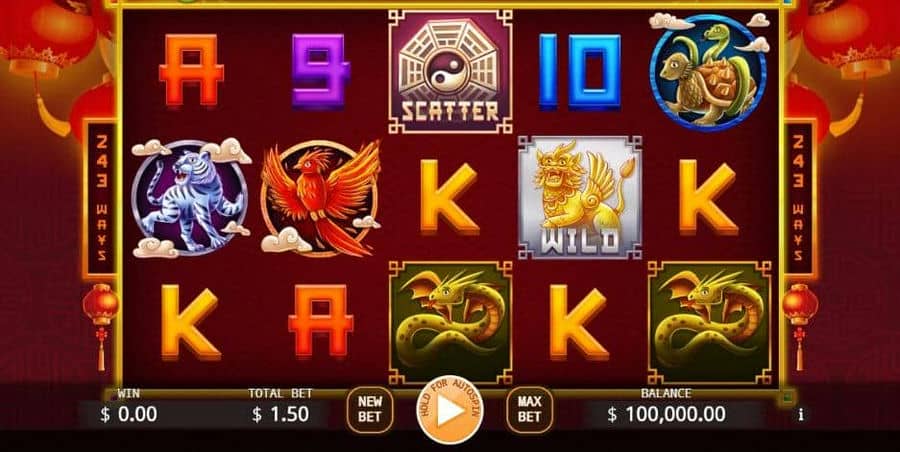Click the win amount $0.00 display
The image size is (900, 452).
128,414
